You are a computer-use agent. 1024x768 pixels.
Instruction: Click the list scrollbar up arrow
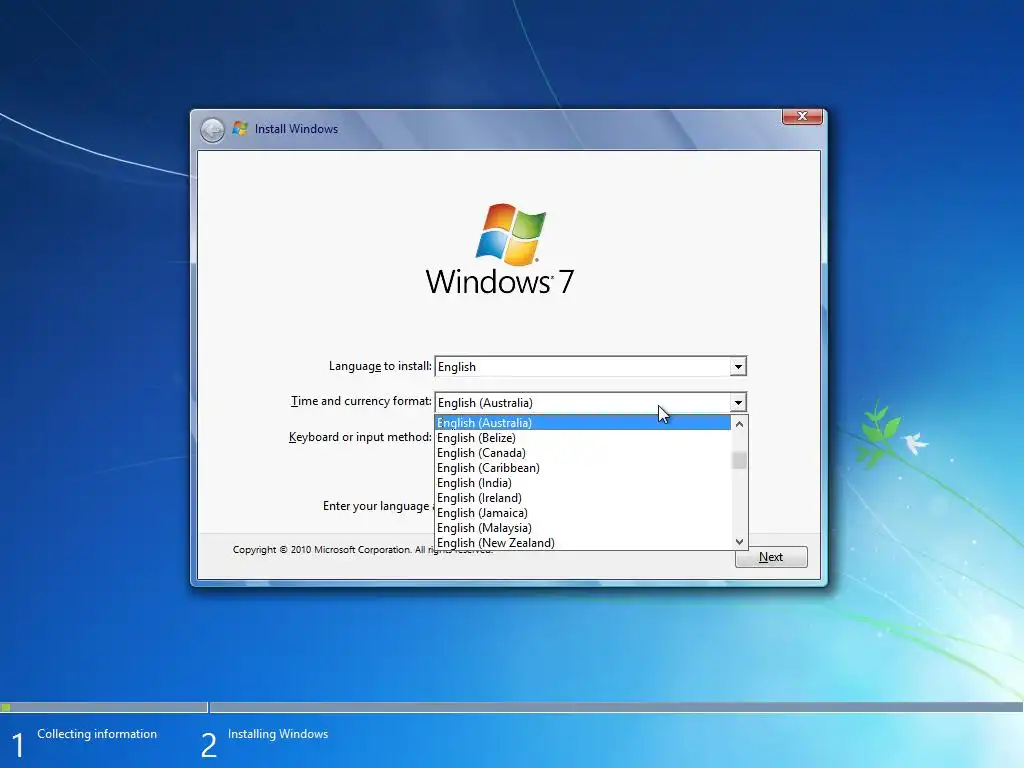(739, 424)
